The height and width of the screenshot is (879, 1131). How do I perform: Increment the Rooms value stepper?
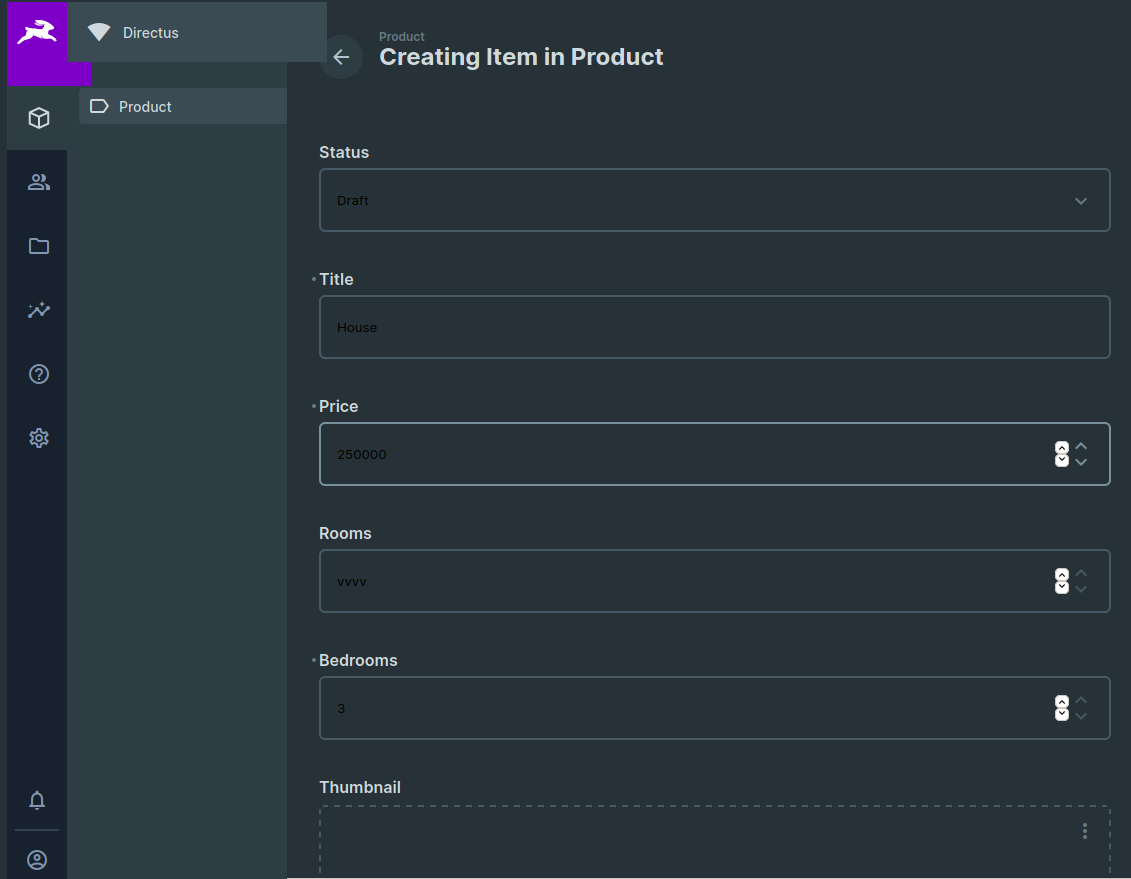1080,574
